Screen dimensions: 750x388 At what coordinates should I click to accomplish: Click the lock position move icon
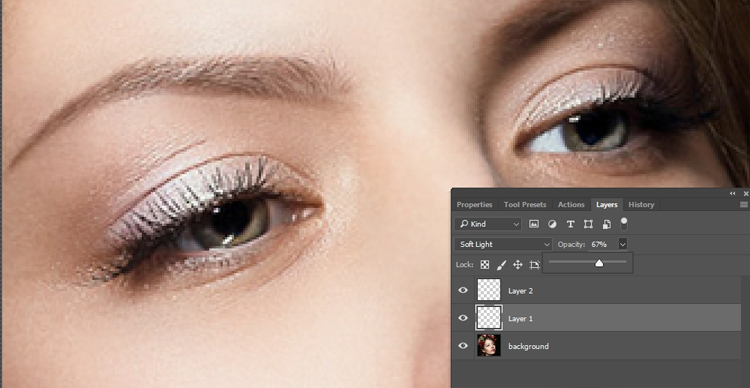tap(518, 265)
